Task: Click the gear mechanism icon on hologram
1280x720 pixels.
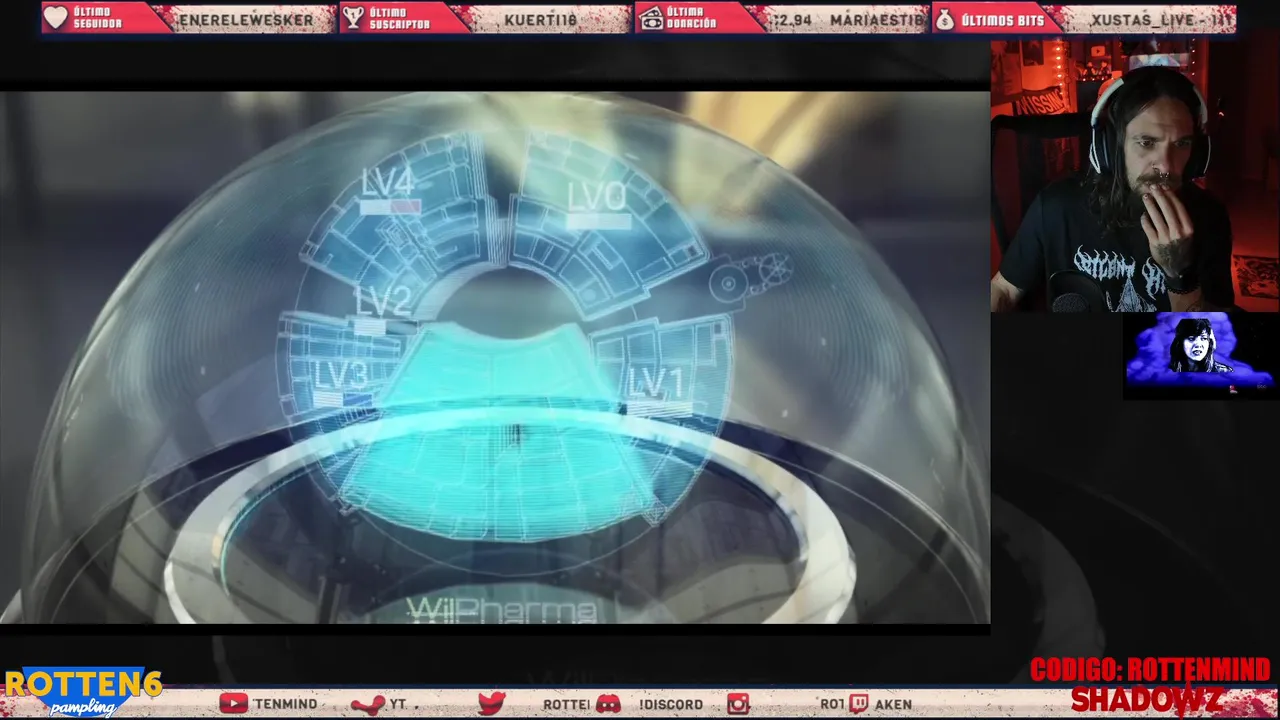Action: tap(751, 277)
